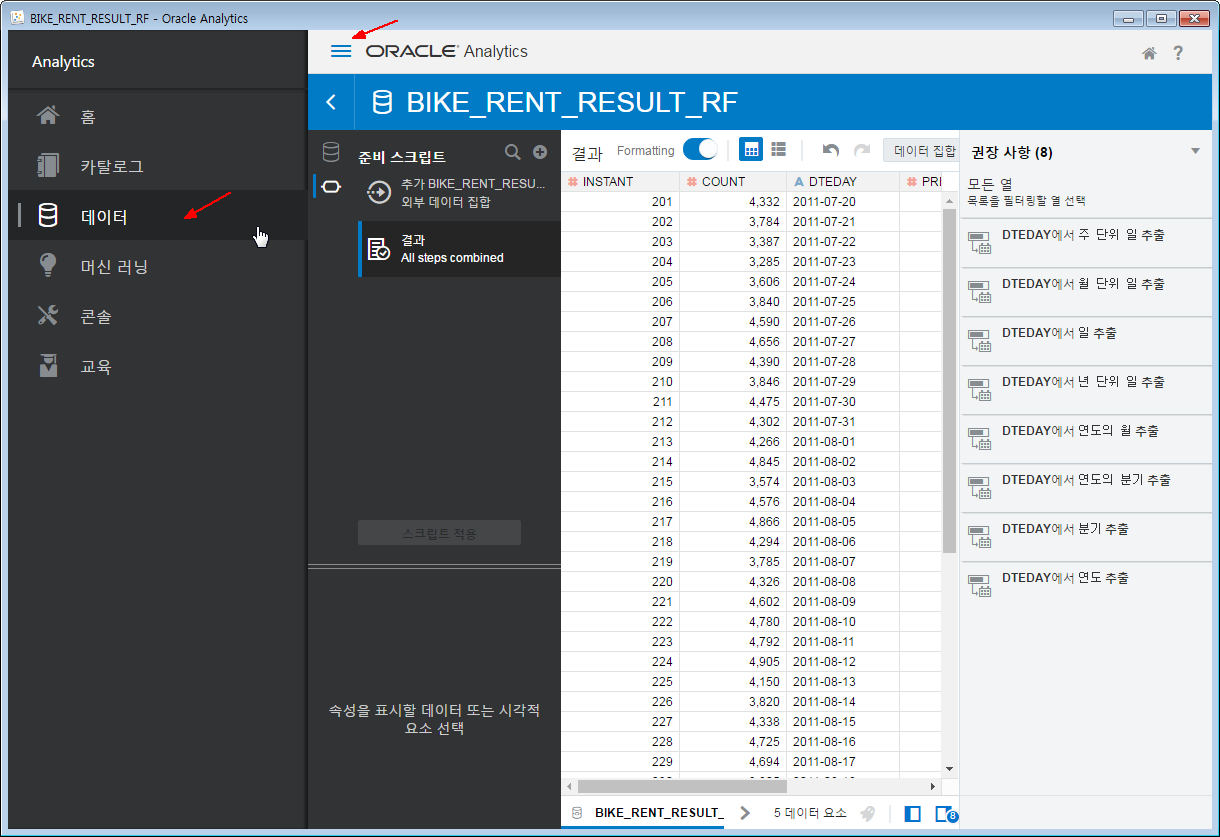
Task: Undo the last change
Action: [x=830, y=150]
